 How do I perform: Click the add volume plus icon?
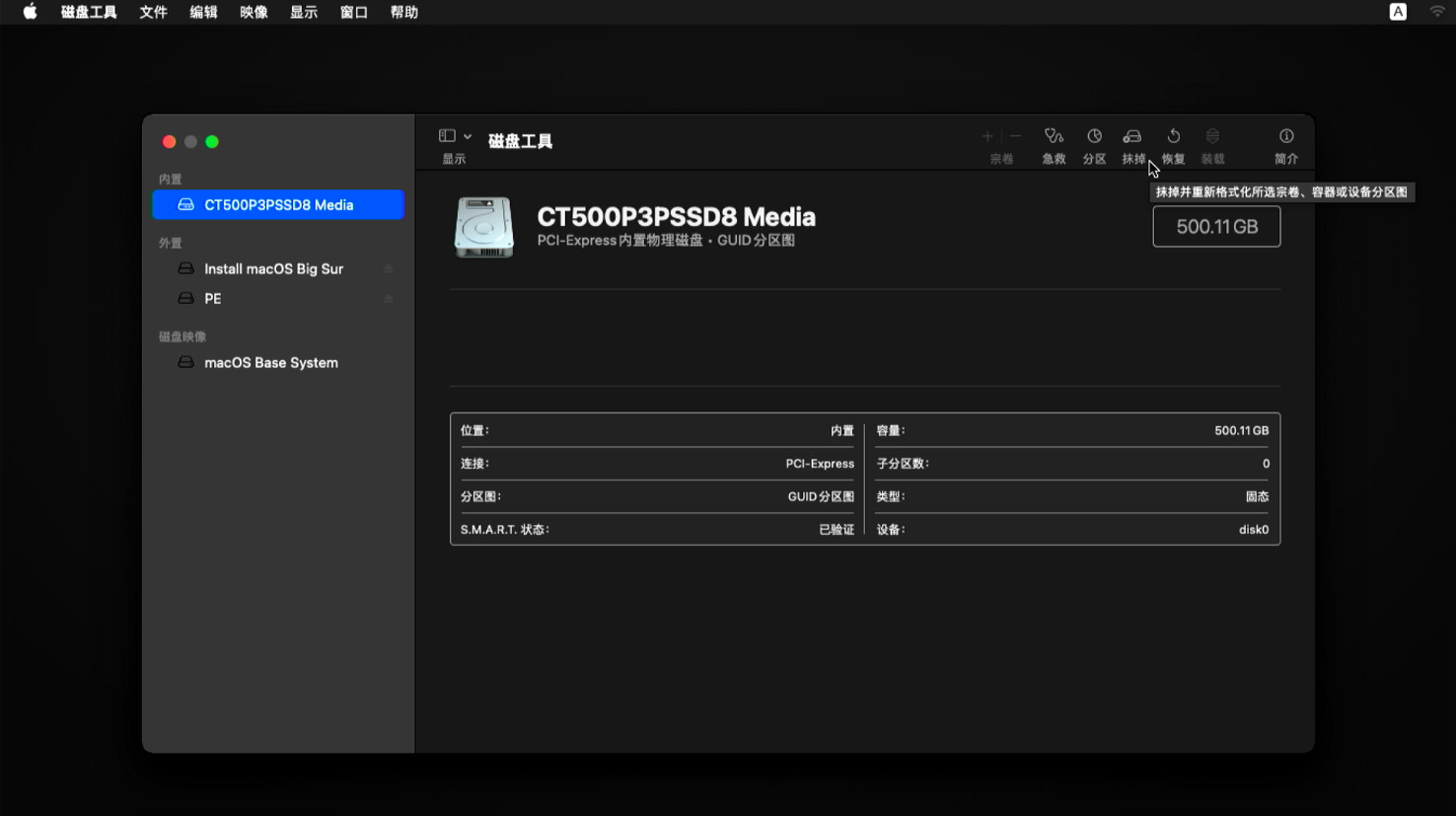coord(987,136)
